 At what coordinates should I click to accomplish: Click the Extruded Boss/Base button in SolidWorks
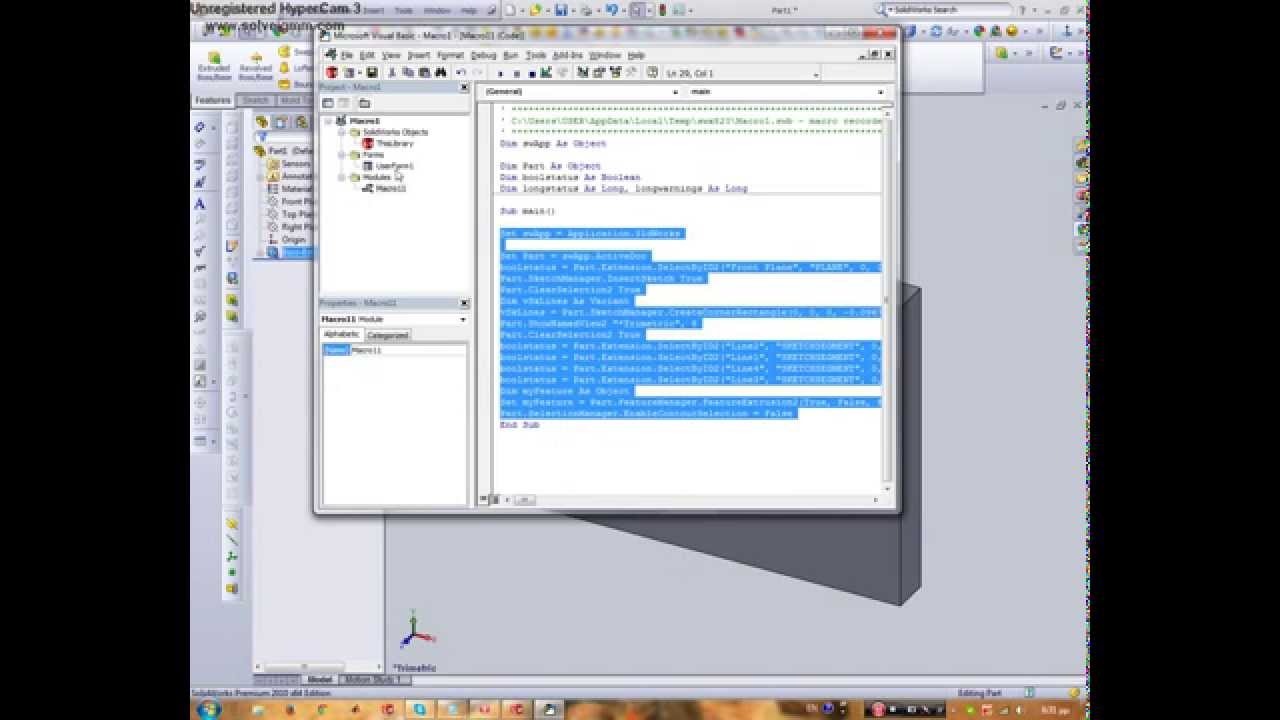pos(214,66)
